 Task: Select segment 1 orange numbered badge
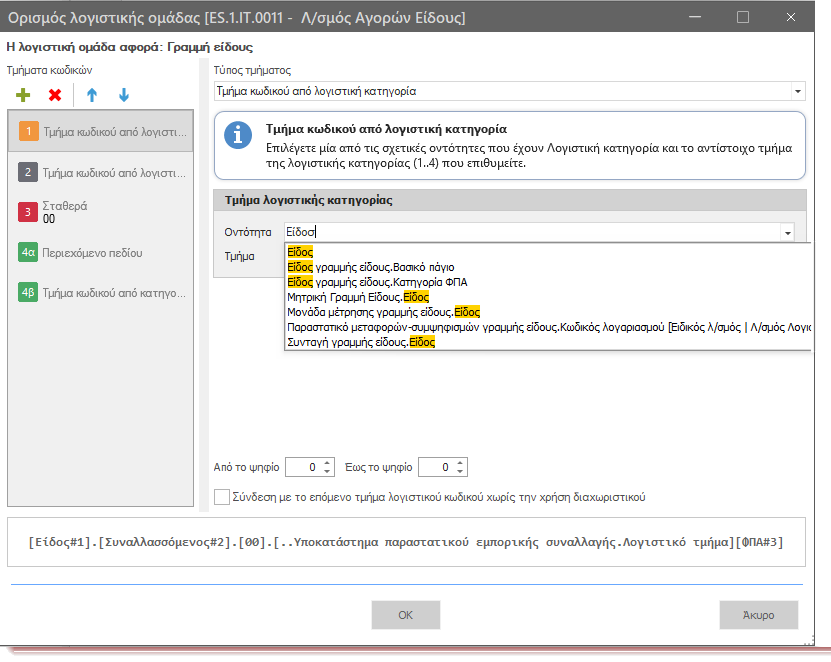[28, 131]
